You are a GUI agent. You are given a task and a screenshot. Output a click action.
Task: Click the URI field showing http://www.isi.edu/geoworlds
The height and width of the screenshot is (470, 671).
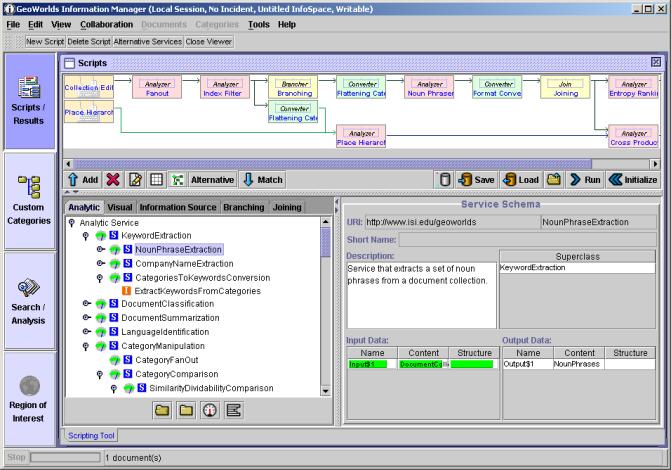pyautogui.click(x=452, y=222)
